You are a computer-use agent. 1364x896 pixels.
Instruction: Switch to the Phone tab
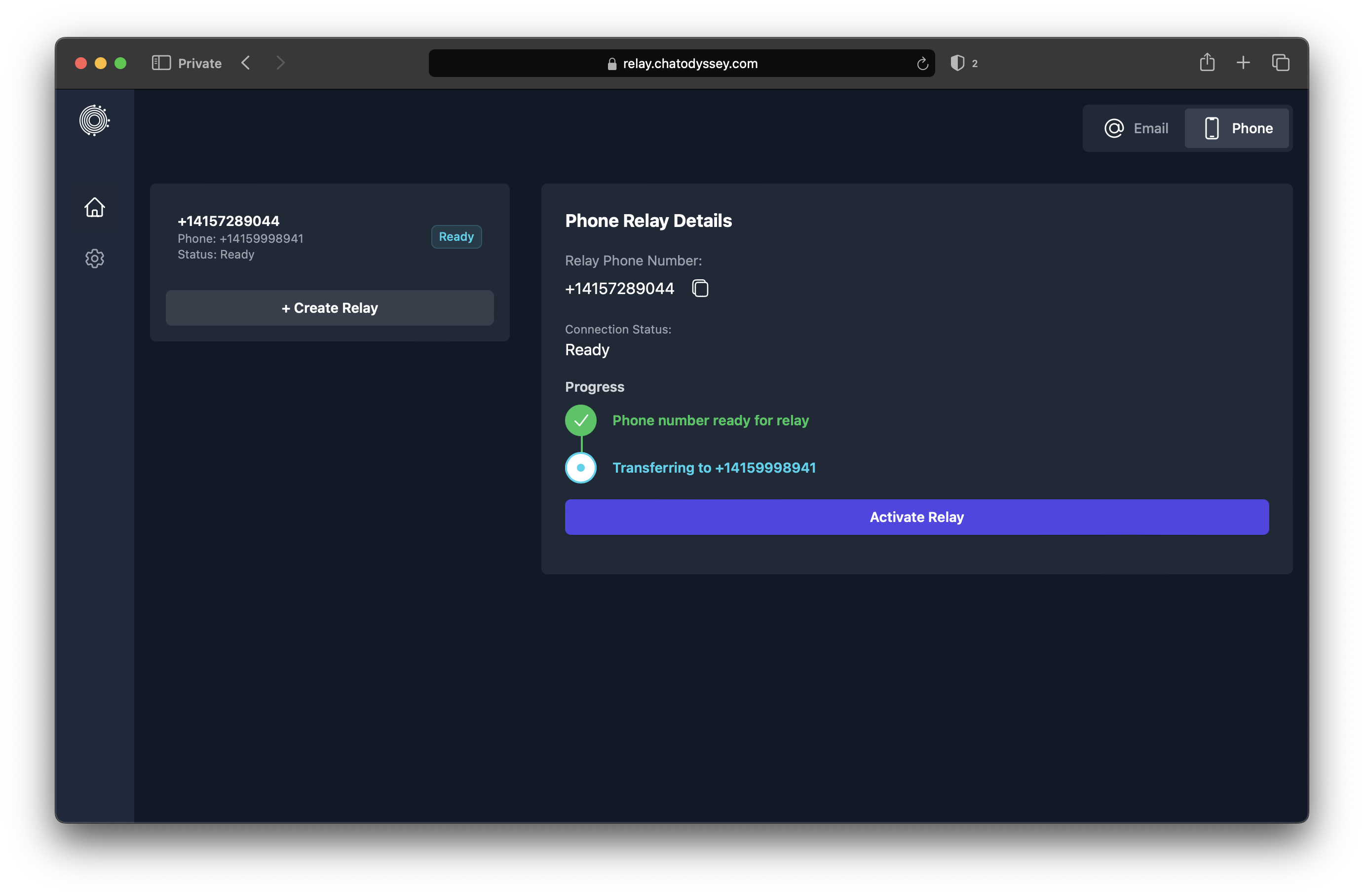click(x=1237, y=128)
